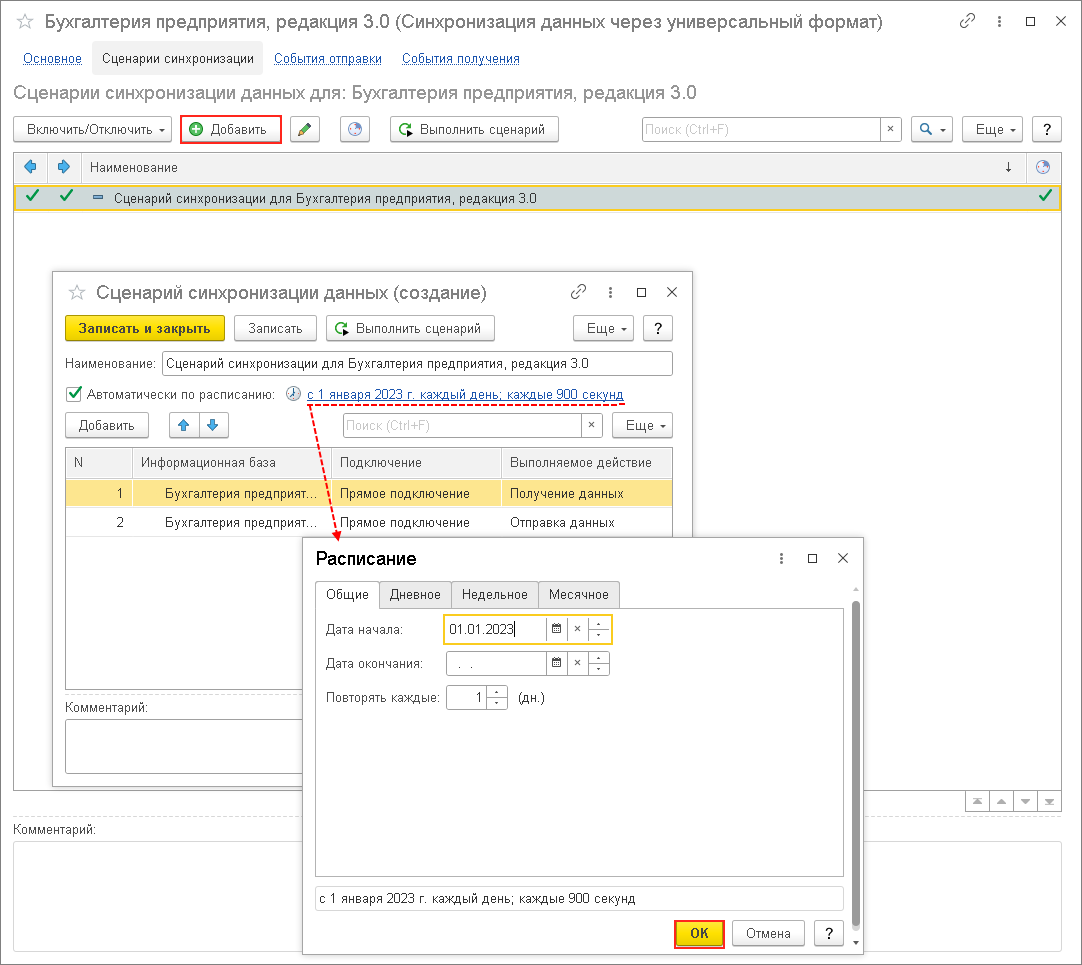The width and height of the screenshot is (1082, 965).
Task: Clear the Дата начала field value
Action: [x=577, y=629]
